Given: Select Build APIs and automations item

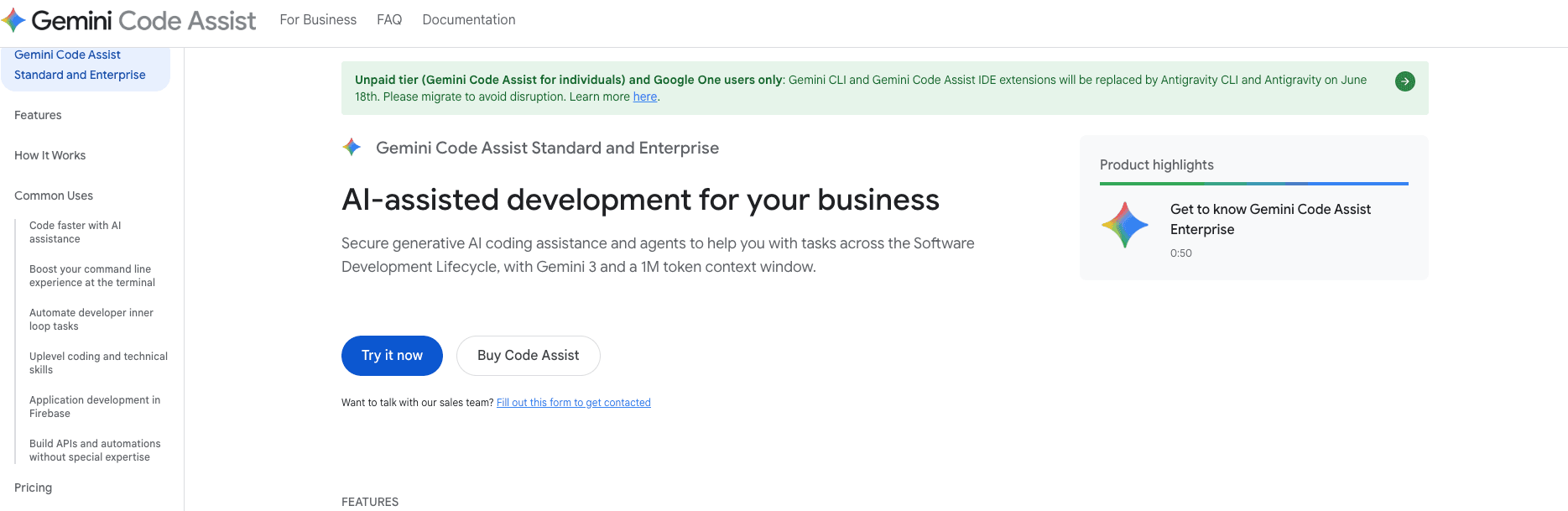Looking at the screenshot, I should (x=95, y=451).
